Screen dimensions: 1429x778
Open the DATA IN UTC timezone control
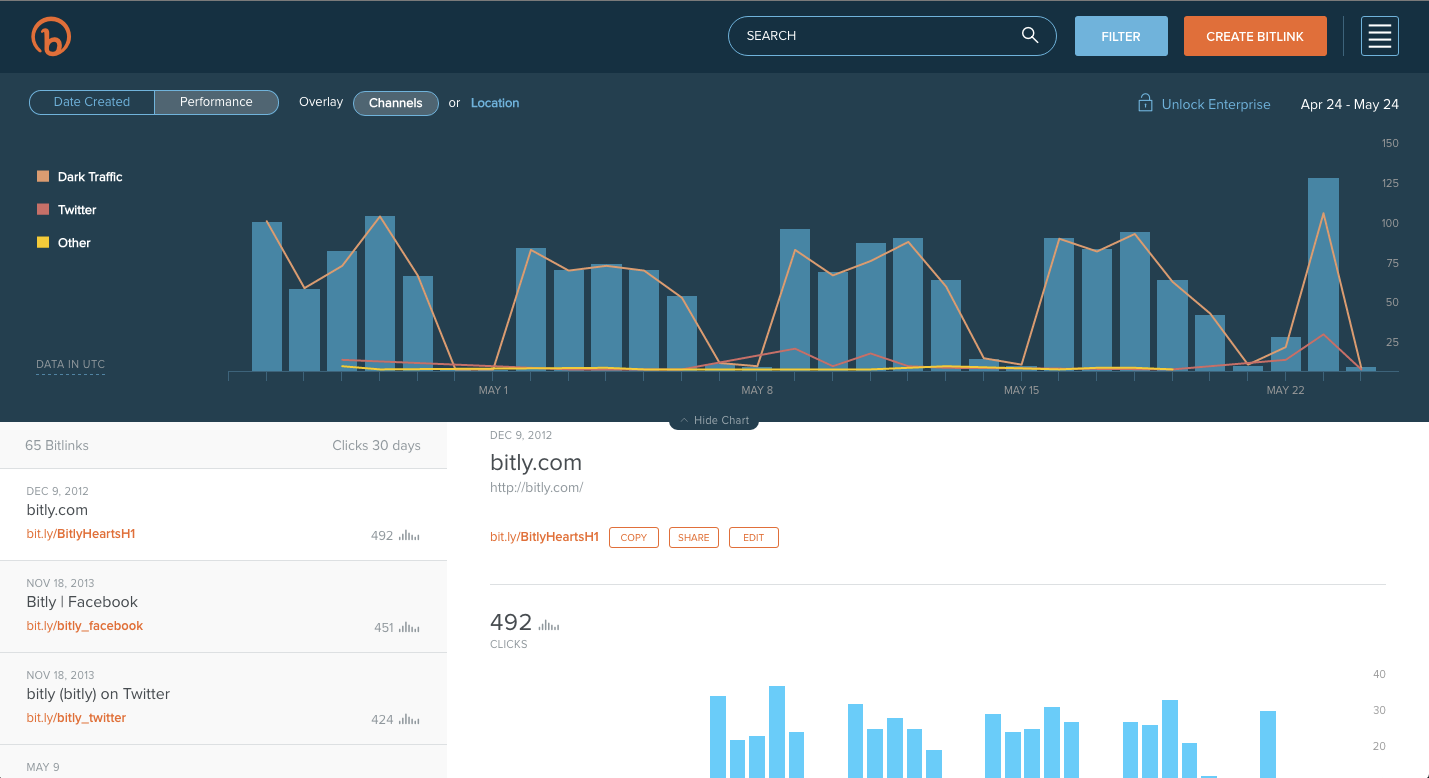point(70,365)
